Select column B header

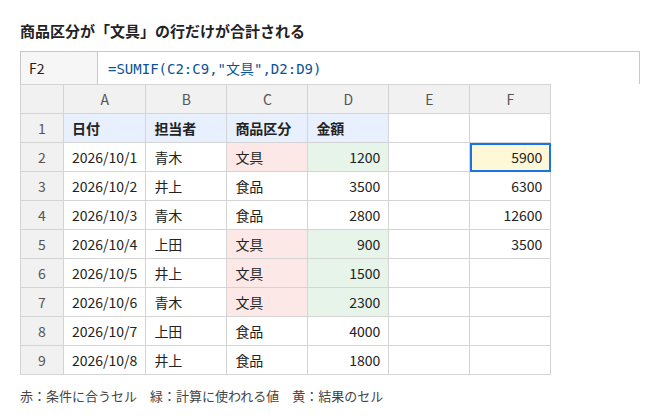click(186, 100)
